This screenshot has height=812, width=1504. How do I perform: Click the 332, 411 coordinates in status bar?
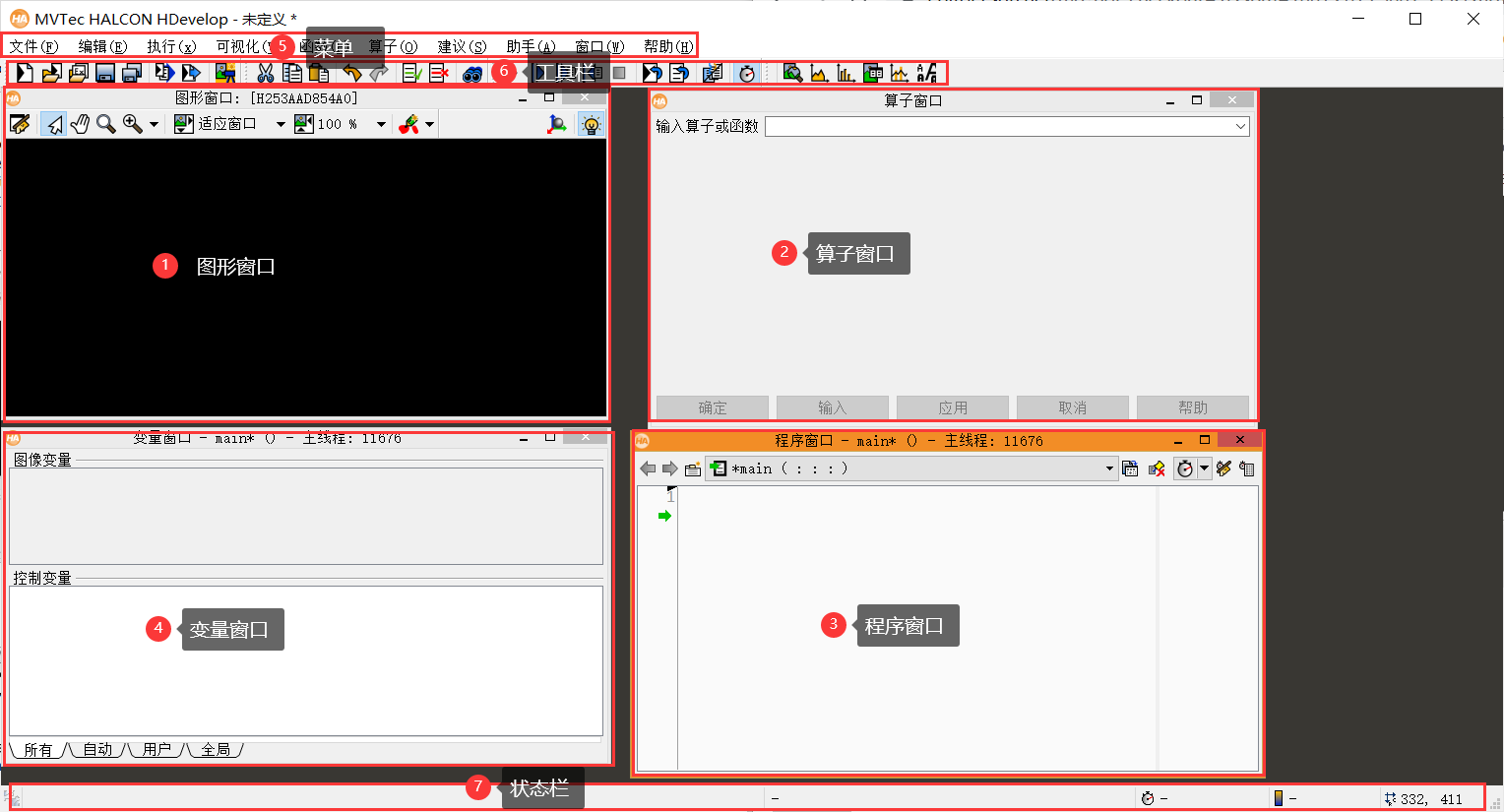(1431, 799)
